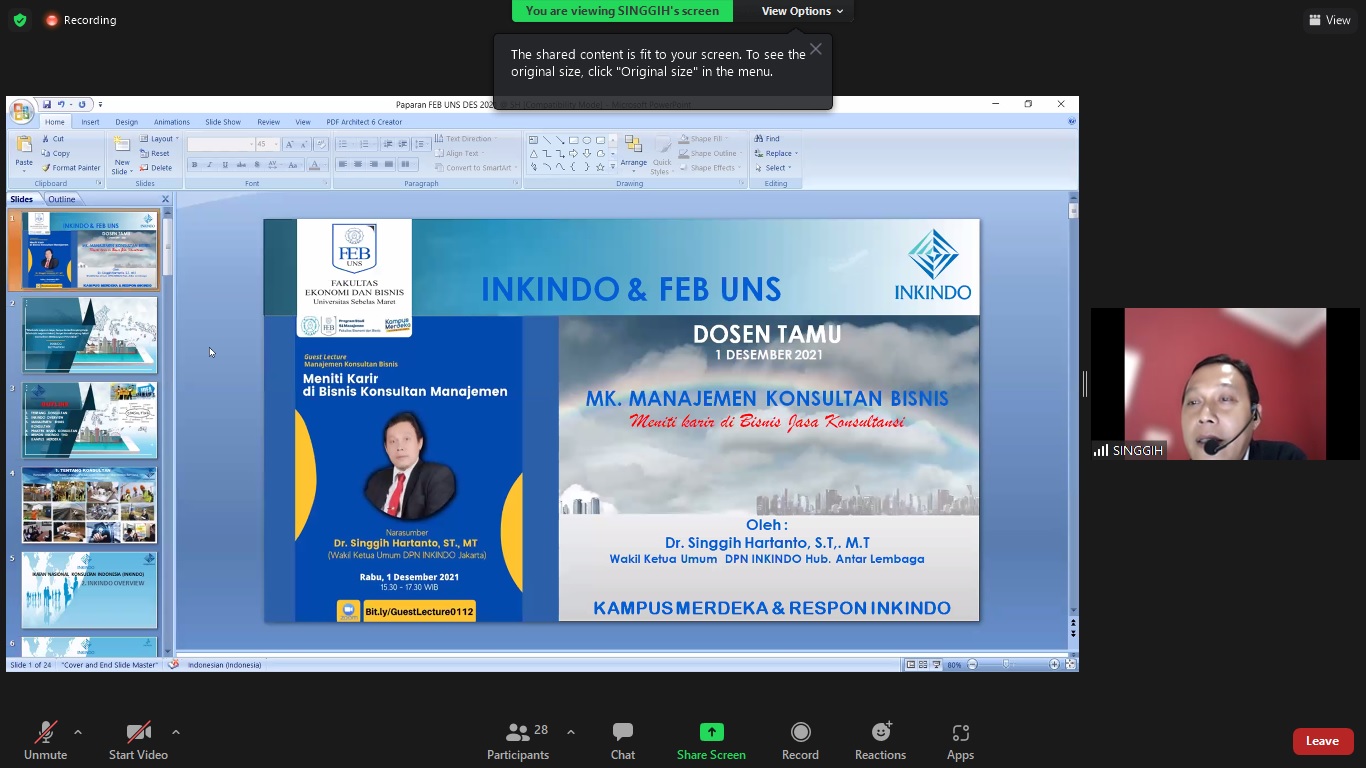This screenshot has width=1366, height=768.
Task: Open Zoom Participants panel
Action: [x=518, y=741]
